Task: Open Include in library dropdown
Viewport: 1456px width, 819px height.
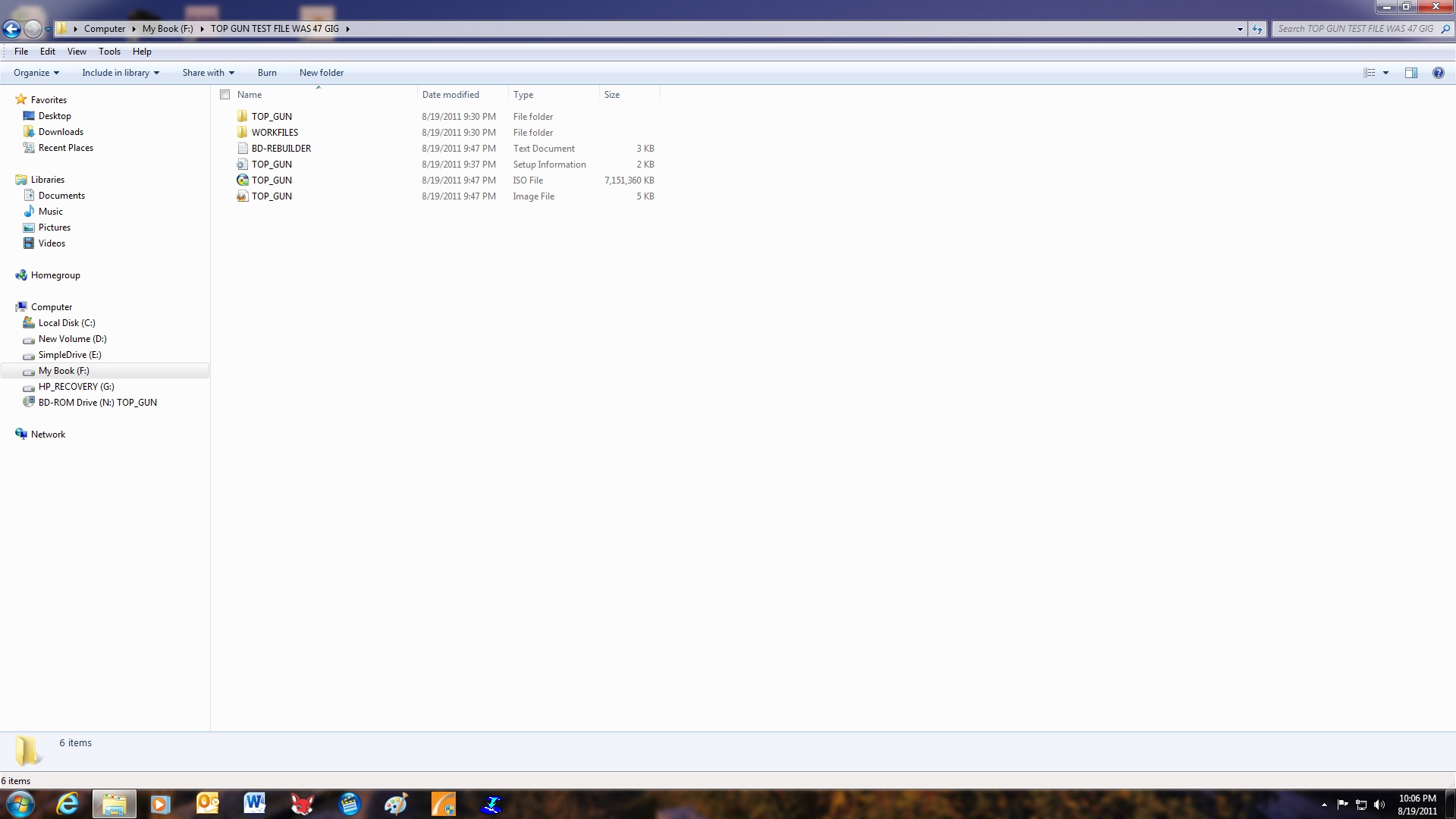Action: [121, 73]
